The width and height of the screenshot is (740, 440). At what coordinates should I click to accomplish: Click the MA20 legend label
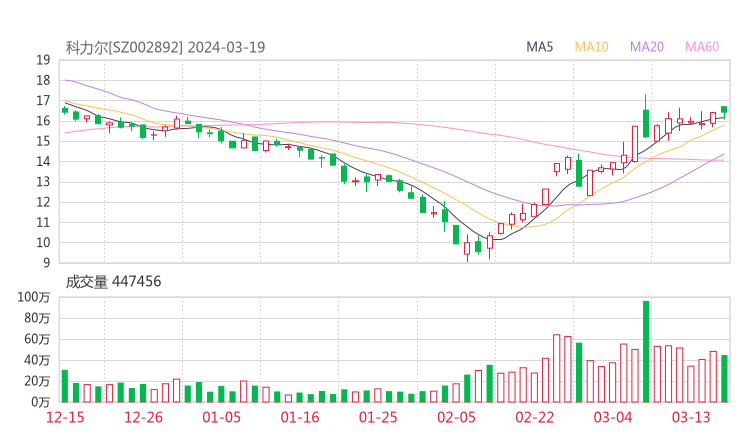647,47
